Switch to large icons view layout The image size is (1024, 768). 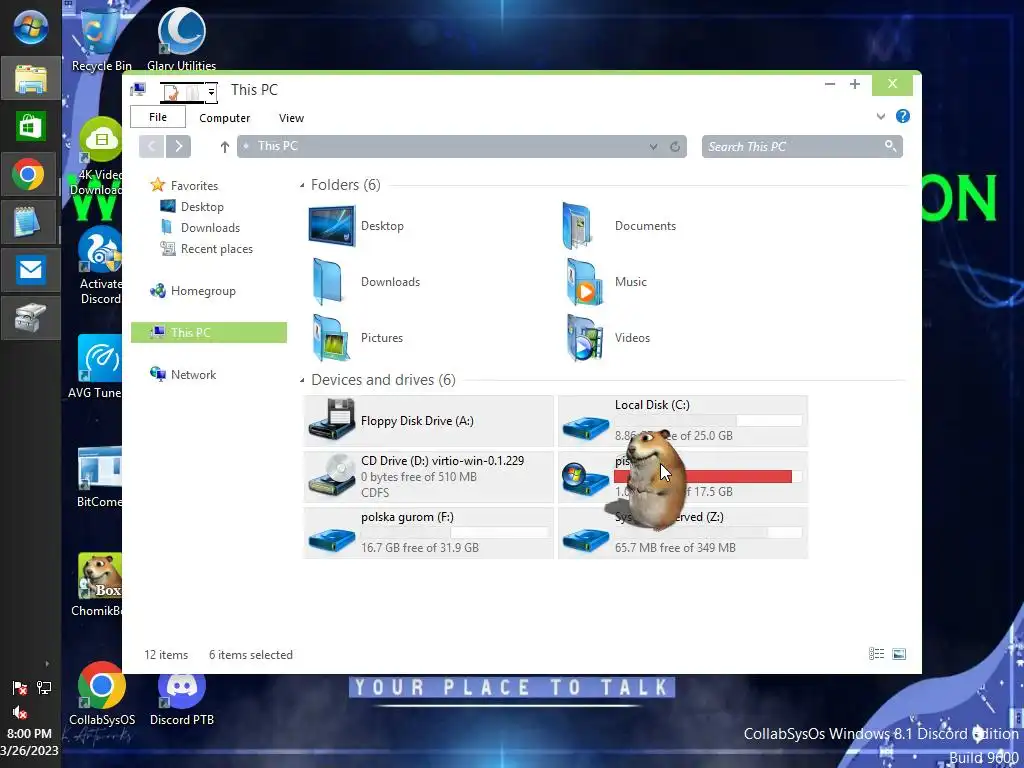tap(899, 654)
